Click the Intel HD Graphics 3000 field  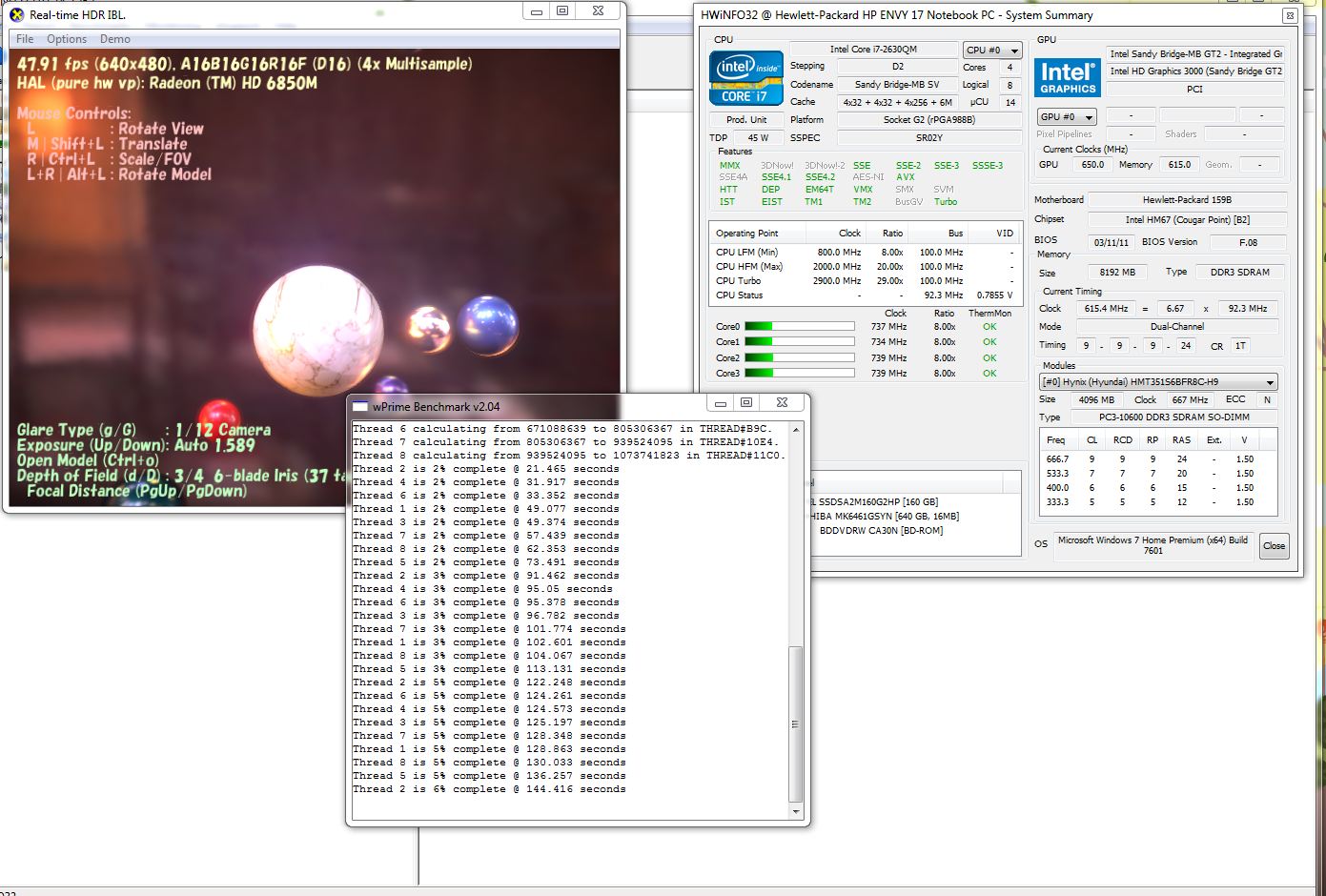pyautogui.click(x=1195, y=71)
